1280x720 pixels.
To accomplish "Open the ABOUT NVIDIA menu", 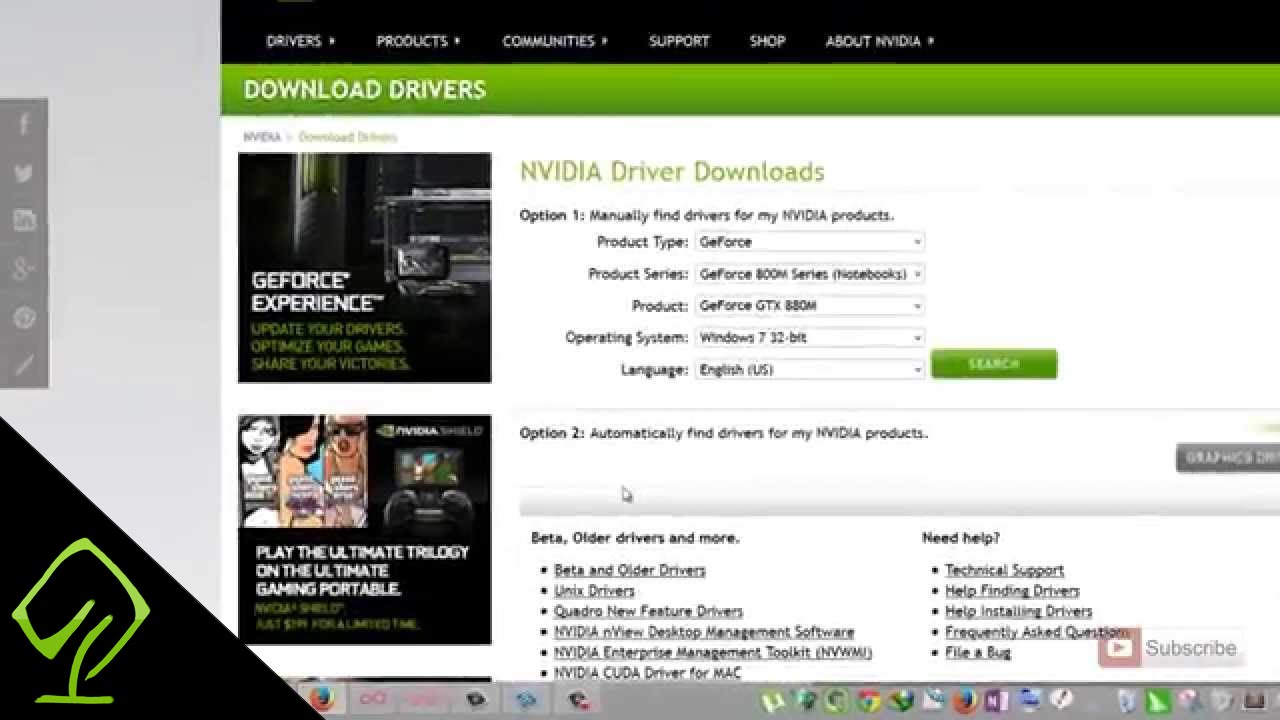I will [x=880, y=41].
